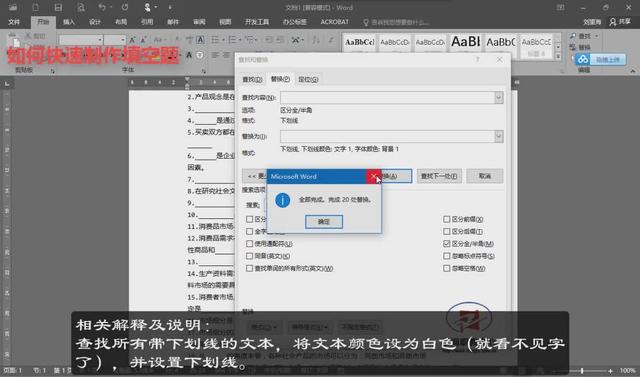Image resolution: width=640 pixels, height=377 pixels.
Task: Click the Share button at top right
Action: point(620,22)
